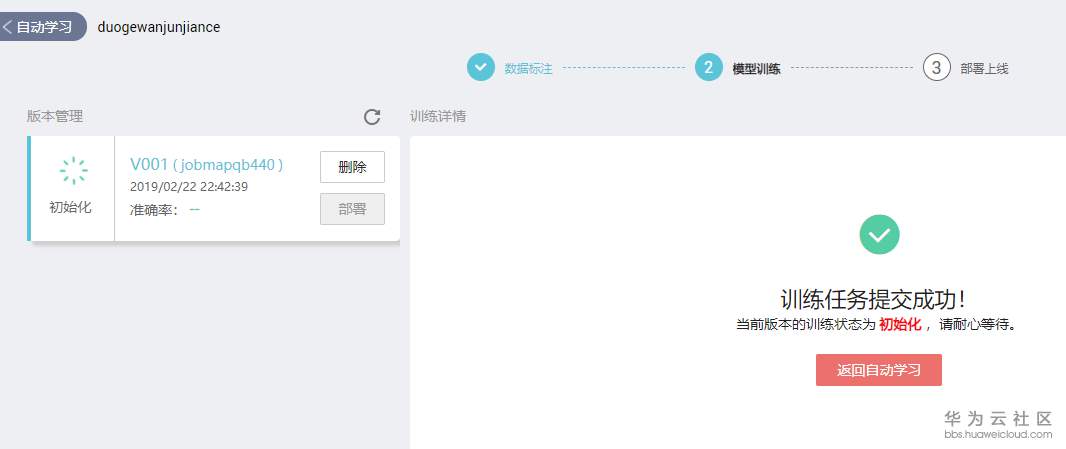The image size is (1066, 449).
Task: Select step 3 部署上线 circle icon
Action: tap(936, 67)
